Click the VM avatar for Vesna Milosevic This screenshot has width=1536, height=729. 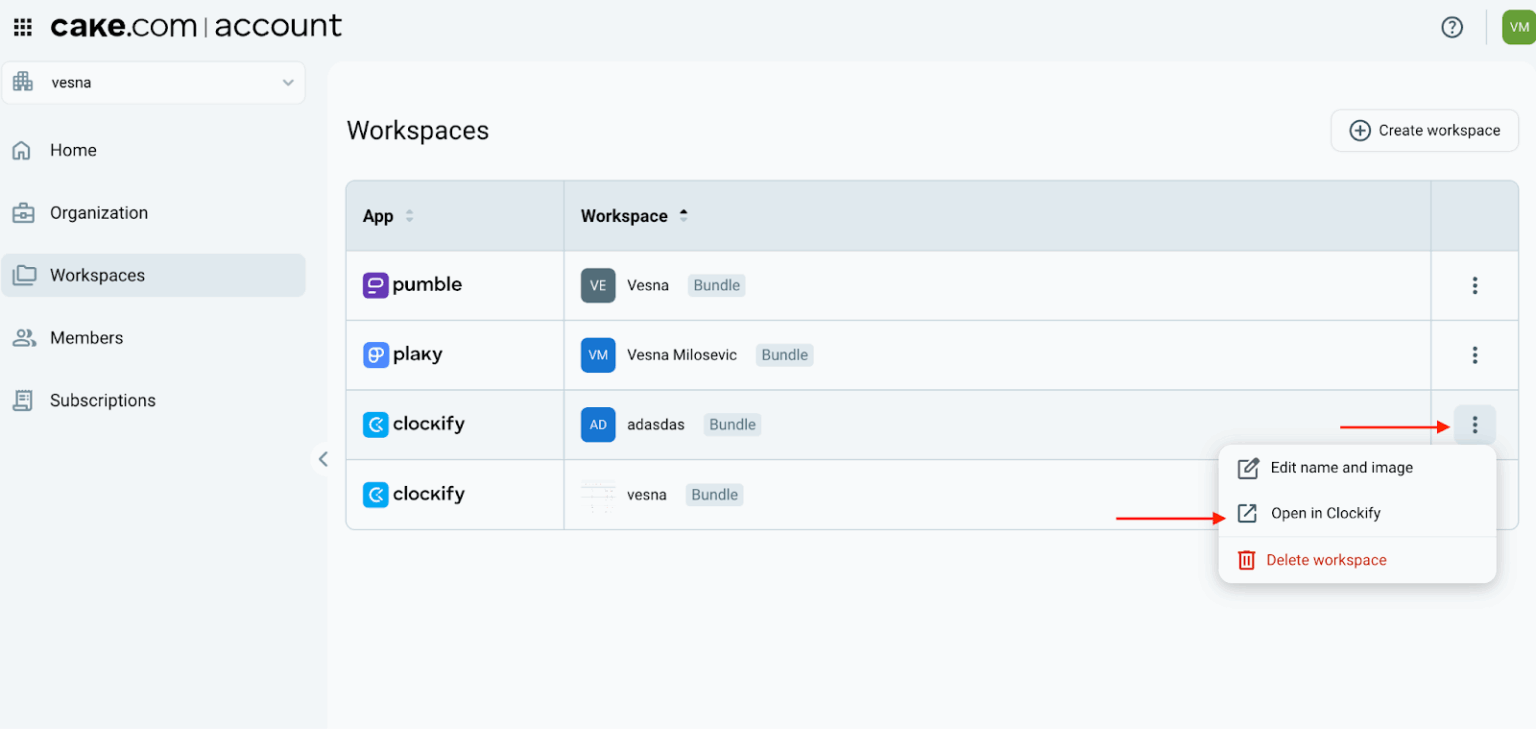(598, 355)
